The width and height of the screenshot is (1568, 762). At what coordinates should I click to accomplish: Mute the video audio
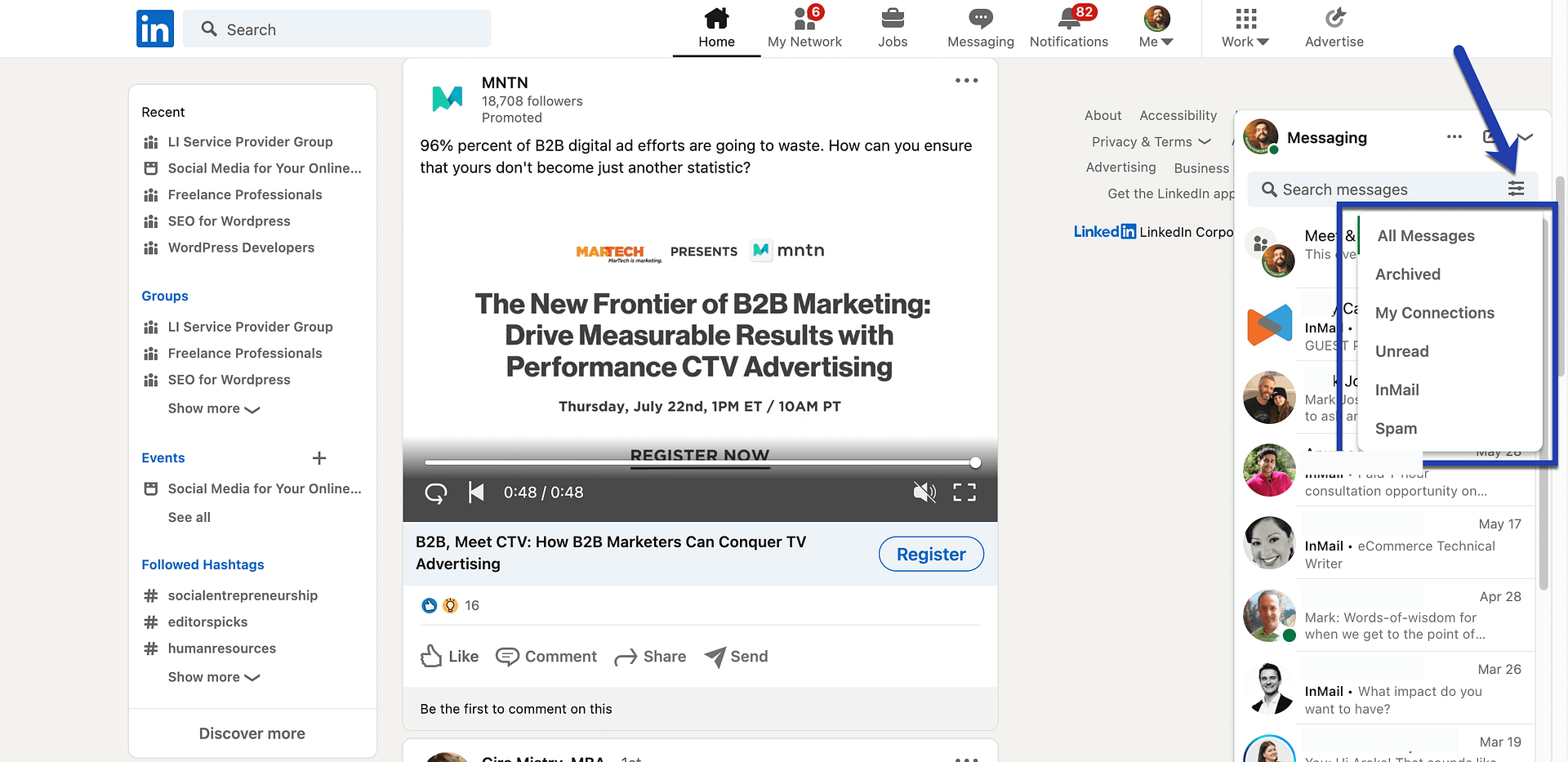click(924, 492)
